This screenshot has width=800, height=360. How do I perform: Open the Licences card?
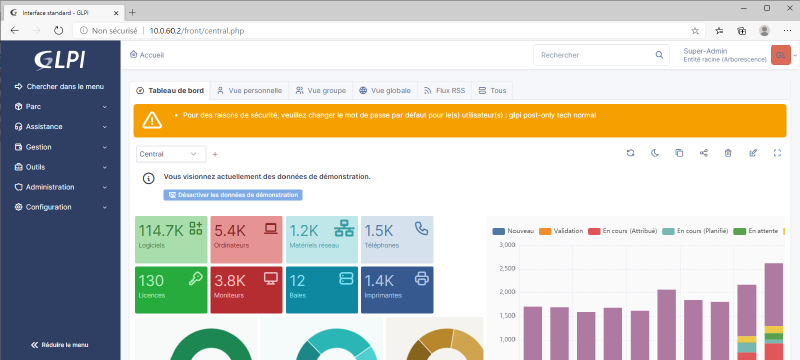click(171, 290)
